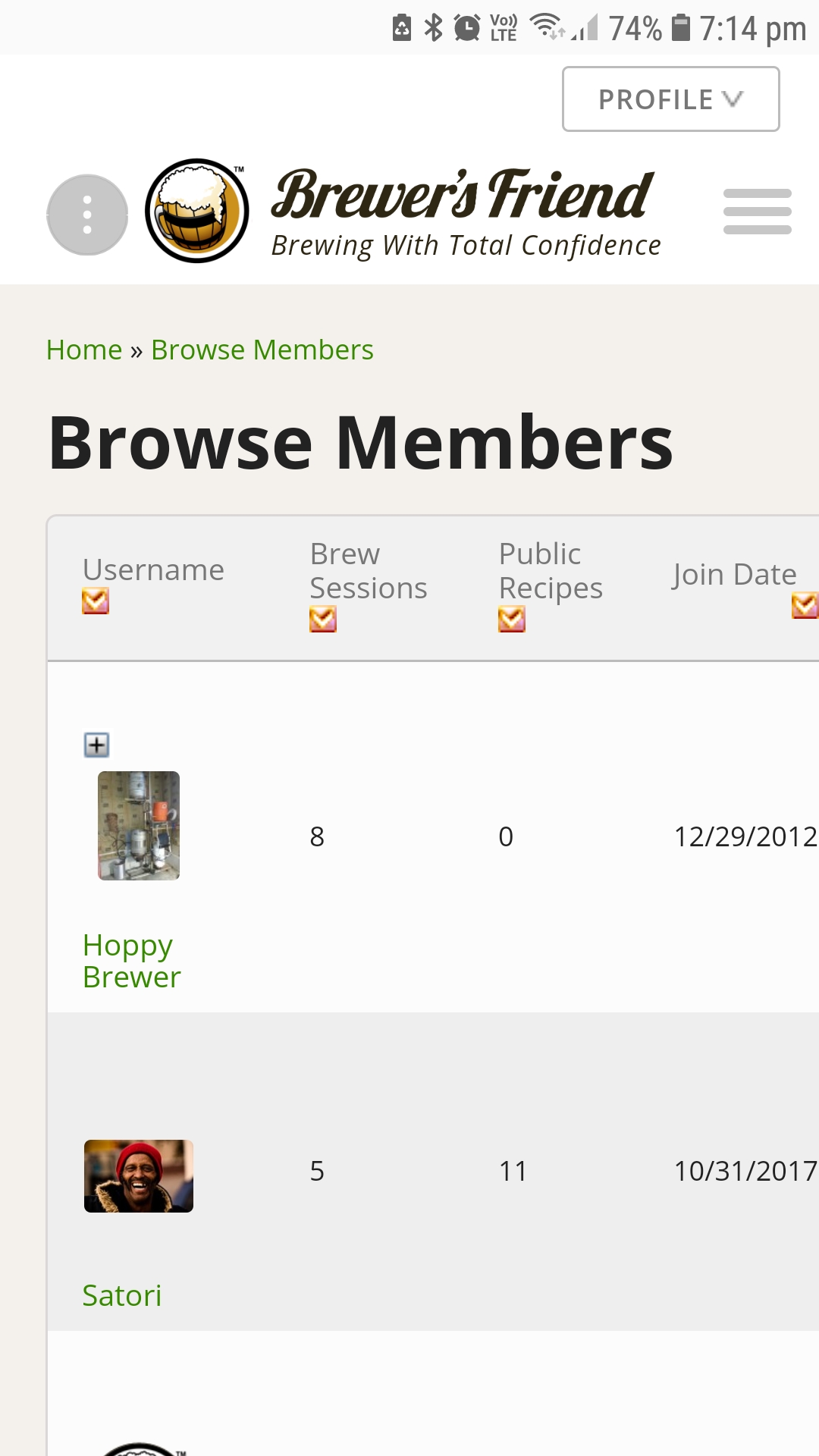View Hoppy Brewer's avatar thumbnail
The image size is (819, 1456).
click(139, 826)
